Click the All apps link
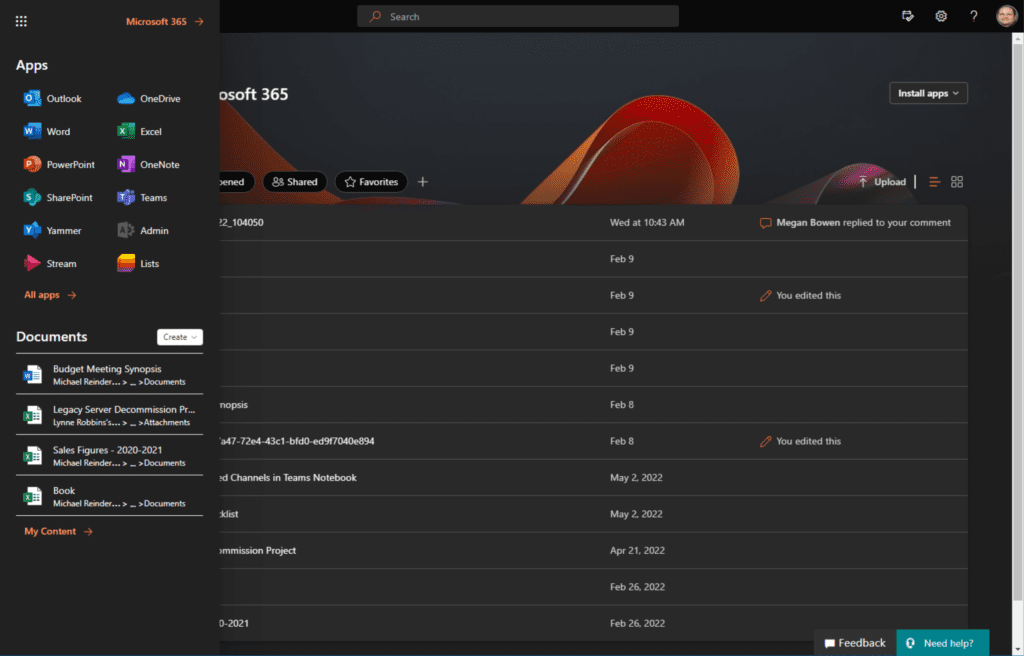This screenshot has width=1024, height=656. click(50, 295)
